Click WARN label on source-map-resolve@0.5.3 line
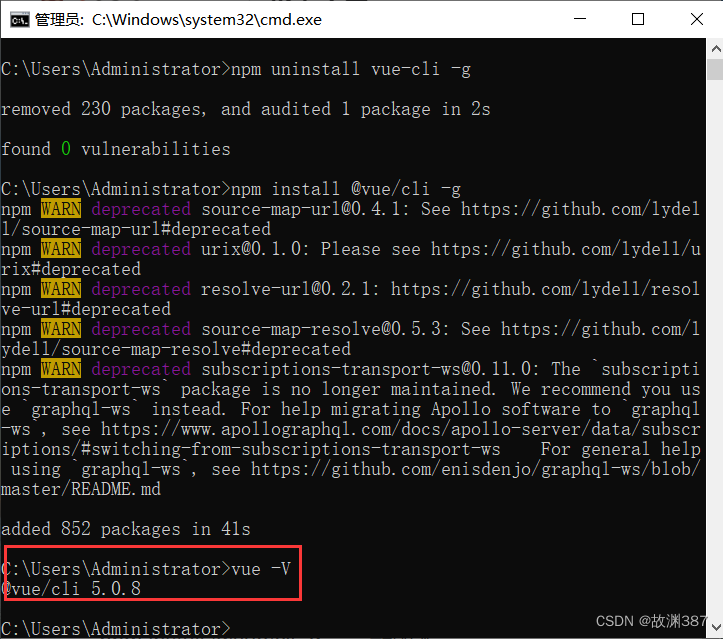The height and width of the screenshot is (639, 723). 61,329
